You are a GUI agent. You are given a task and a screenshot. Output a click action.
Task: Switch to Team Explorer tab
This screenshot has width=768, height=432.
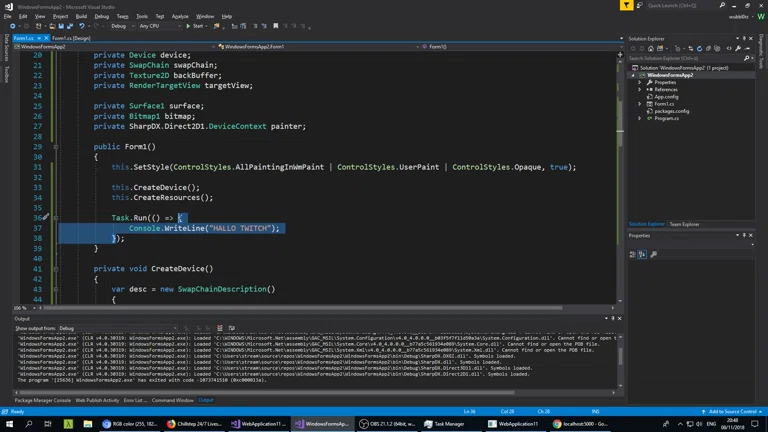click(684, 224)
